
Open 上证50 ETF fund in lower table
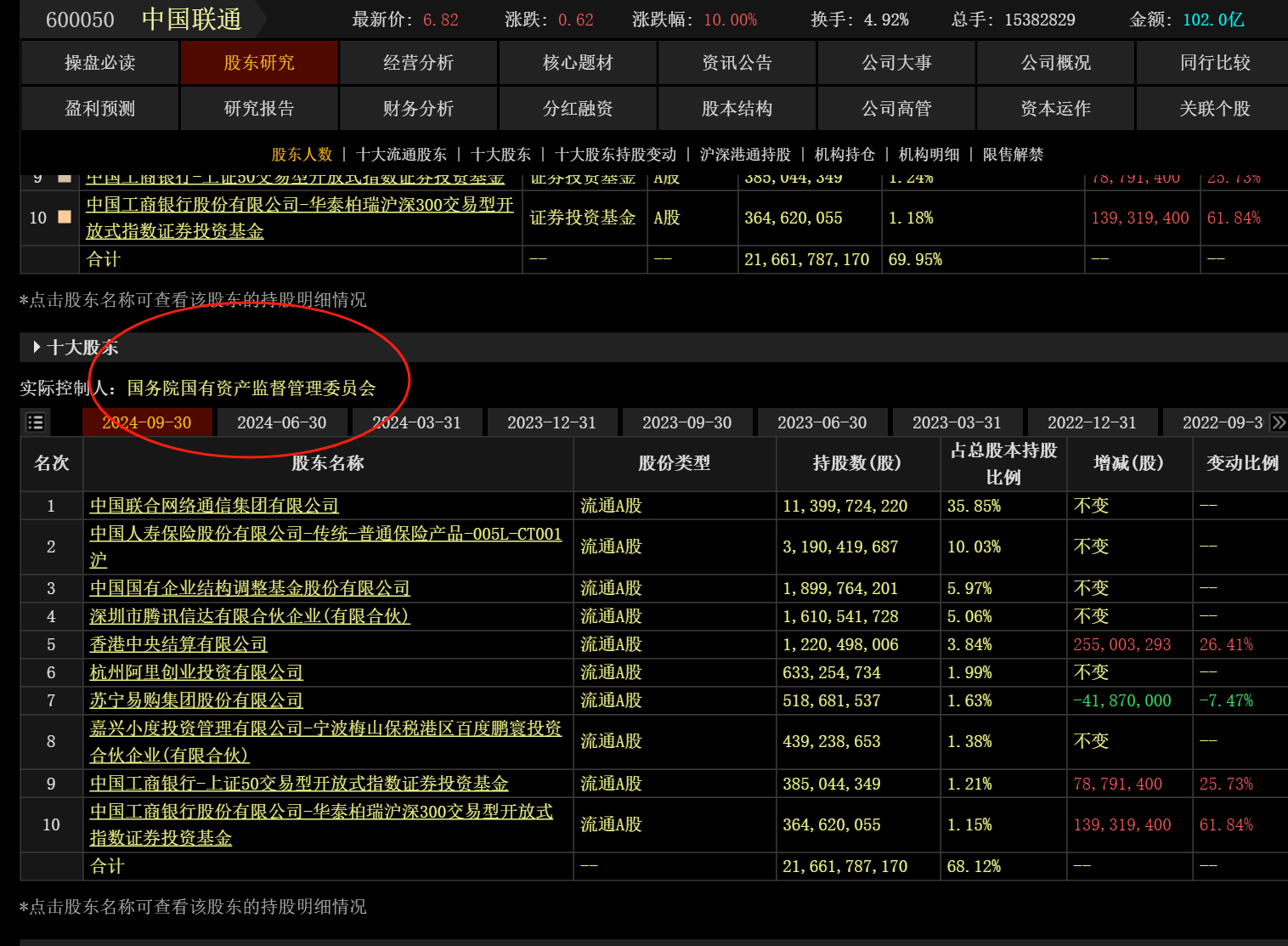(x=299, y=784)
